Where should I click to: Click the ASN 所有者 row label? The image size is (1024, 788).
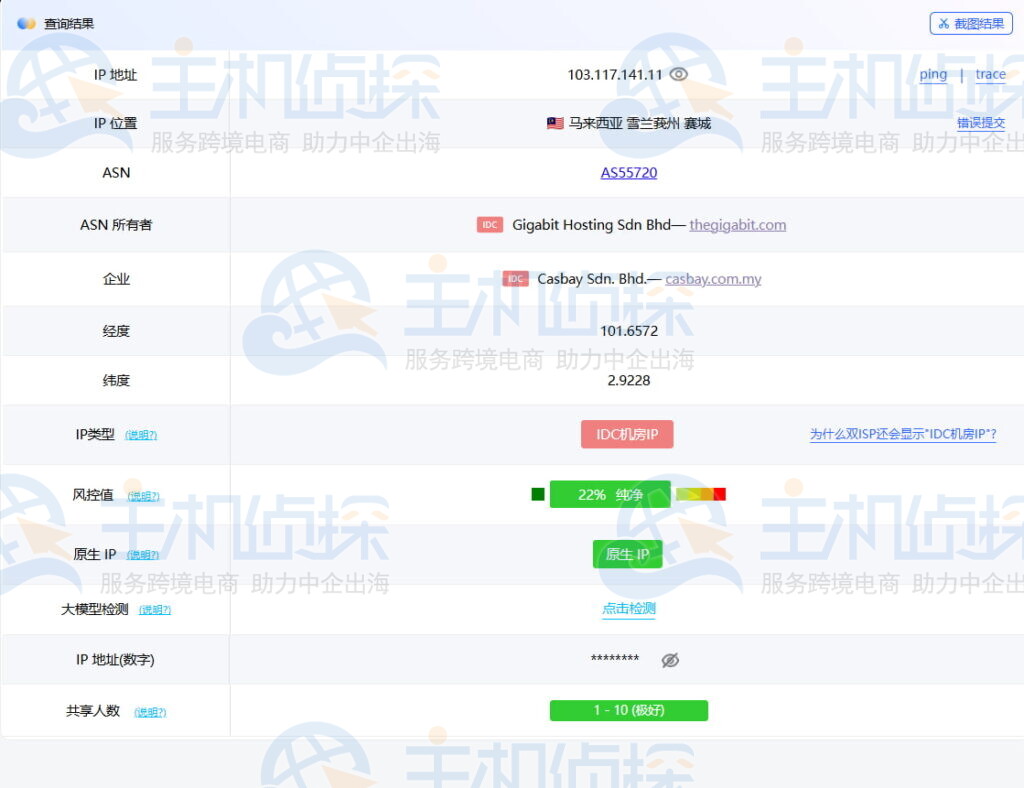click(x=116, y=225)
